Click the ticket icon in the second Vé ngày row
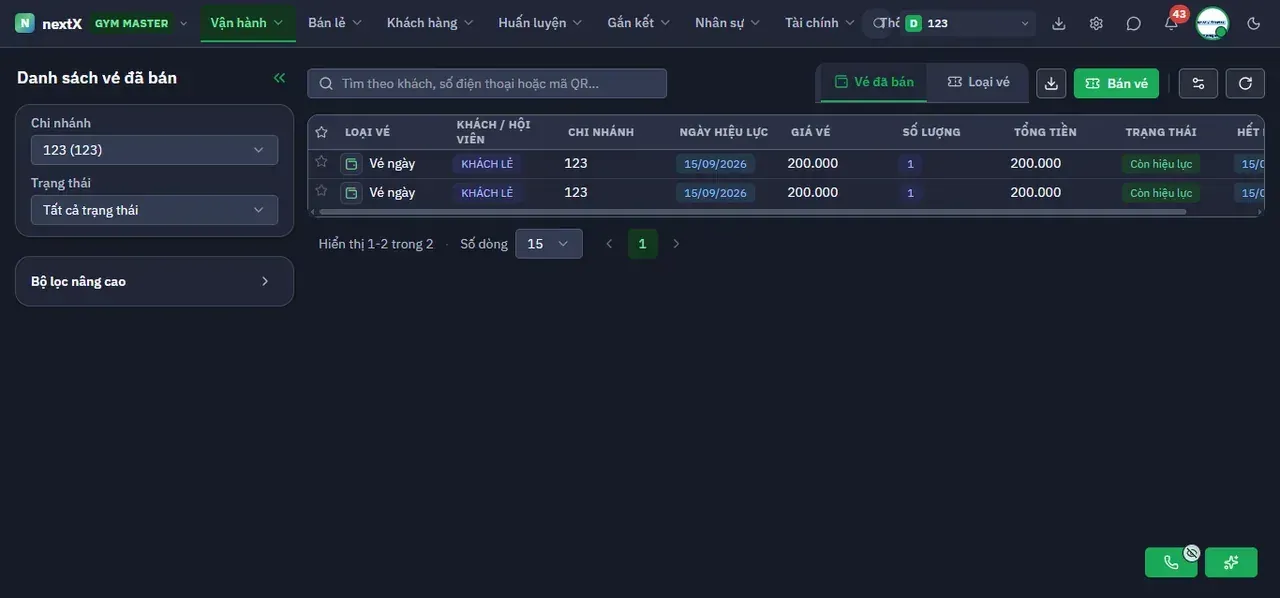This screenshot has height=598, width=1280. [x=351, y=193]
